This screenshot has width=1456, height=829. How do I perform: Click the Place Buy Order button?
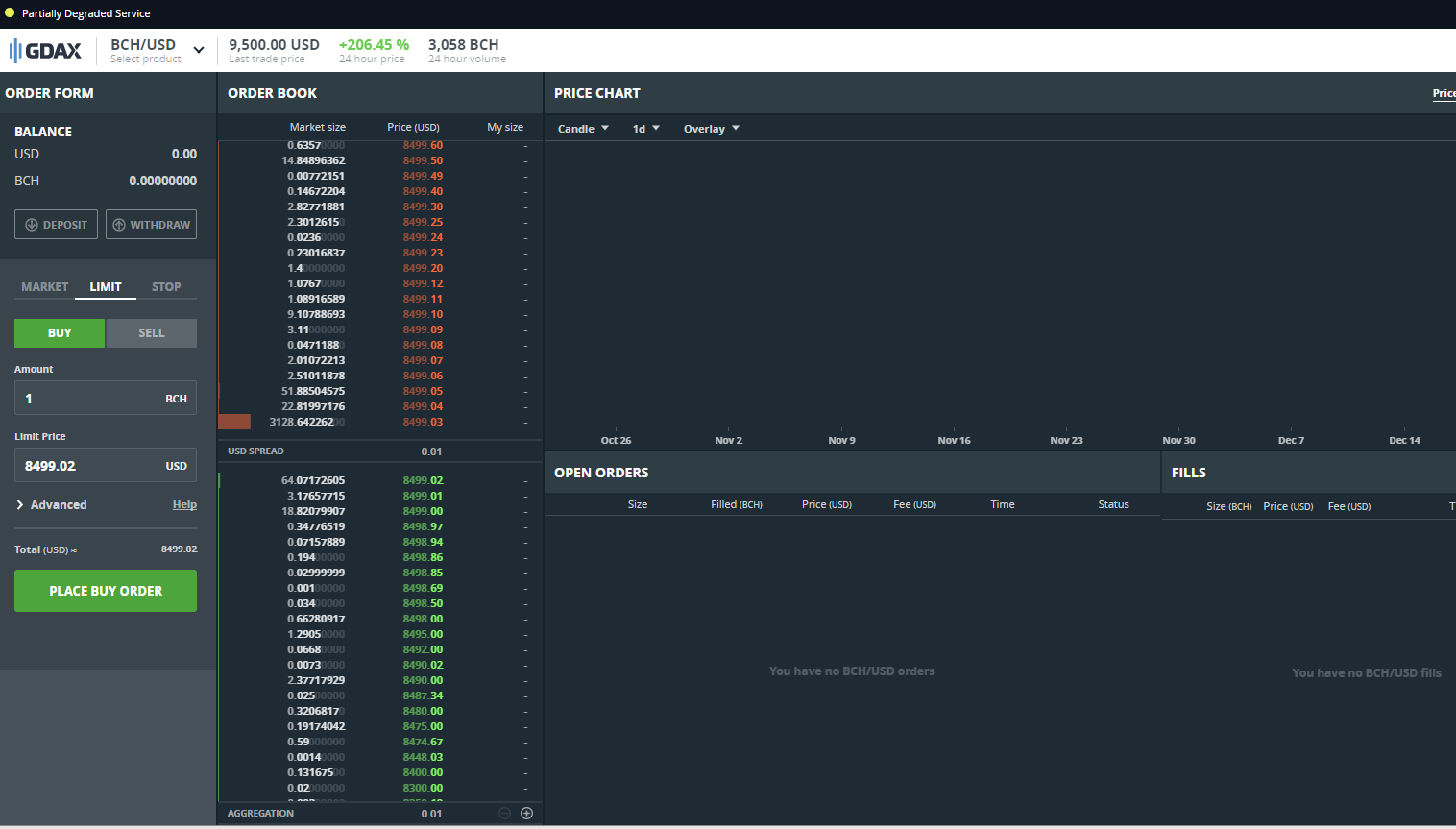(106, 591)
